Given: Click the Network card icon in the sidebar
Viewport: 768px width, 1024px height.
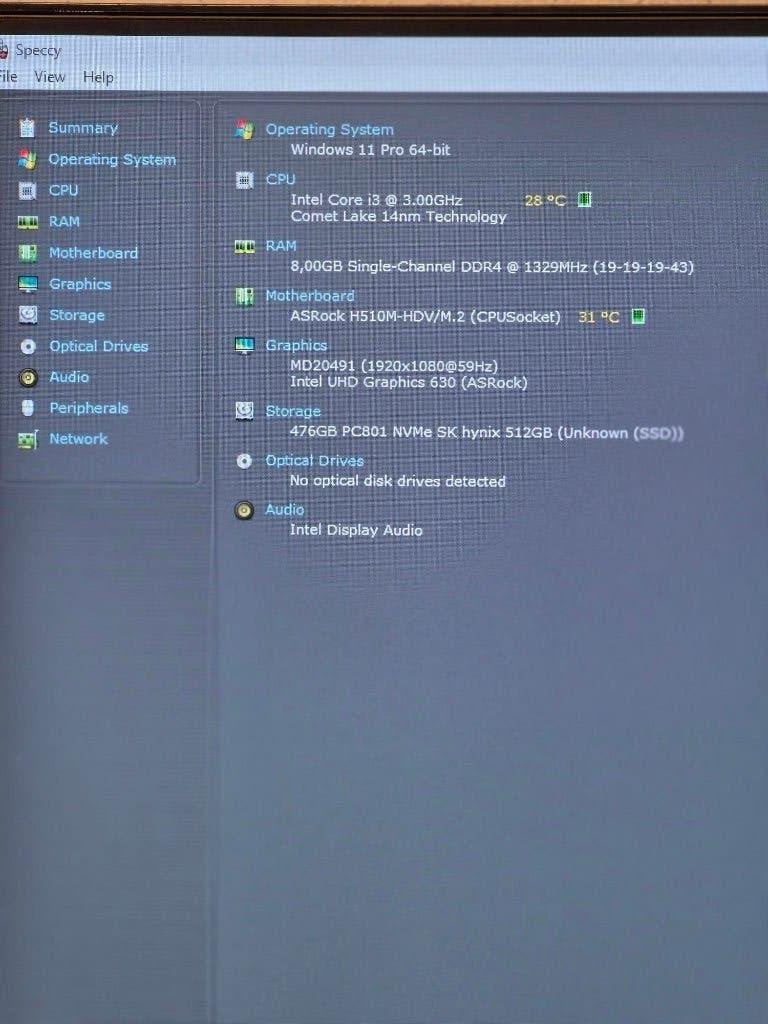Looking at the screenshot, I should [x=28, y=440].
